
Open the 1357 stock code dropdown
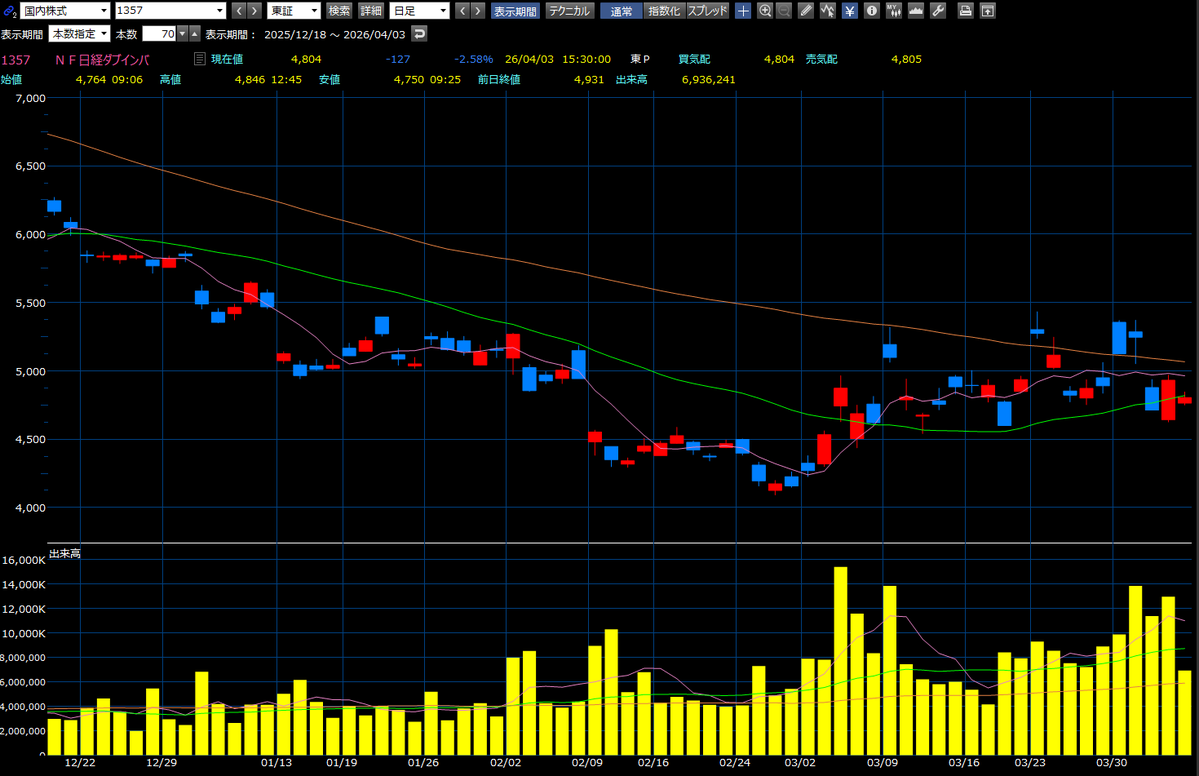pos(170,11)
